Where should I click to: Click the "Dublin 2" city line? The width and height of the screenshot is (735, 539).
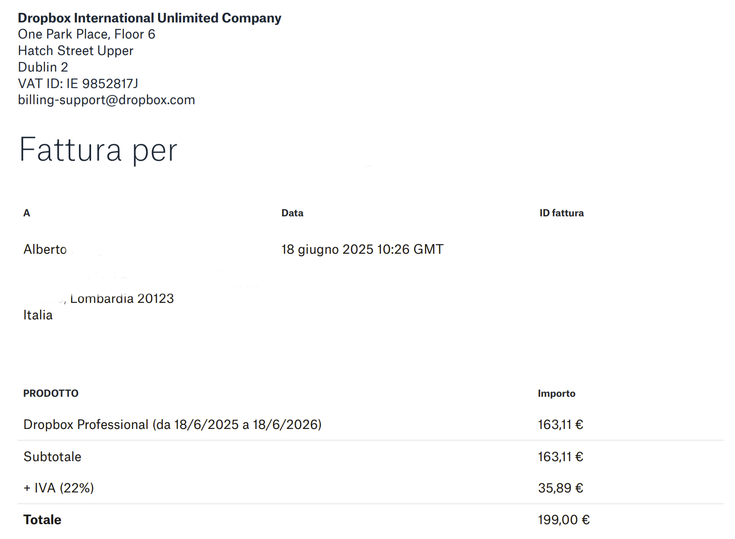coord(43,67)
